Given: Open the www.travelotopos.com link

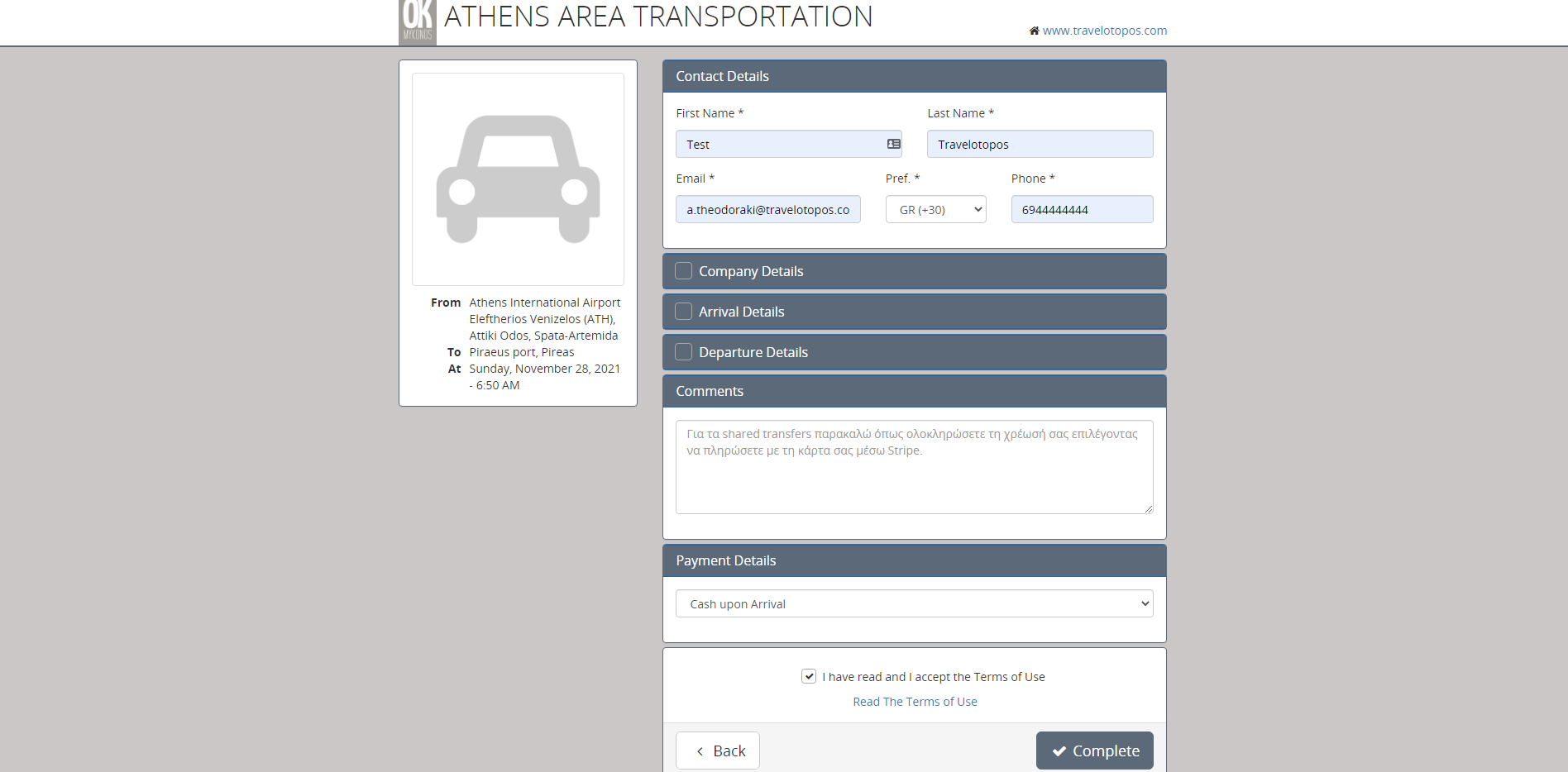Looking at the screenshot, I should point(1104,31).
